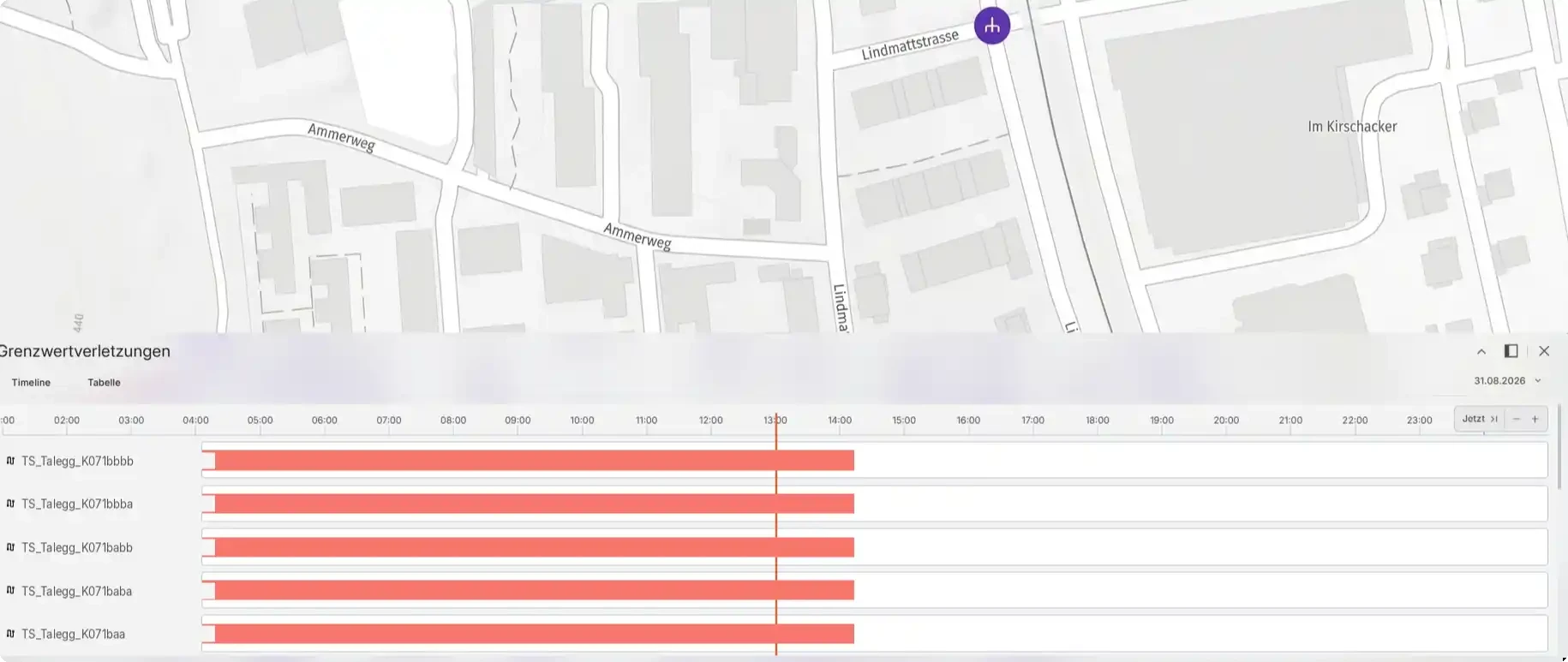Select the TS_Talegg_K071baa row label
The image size is (1568, 662).
[x=73, y=634]
